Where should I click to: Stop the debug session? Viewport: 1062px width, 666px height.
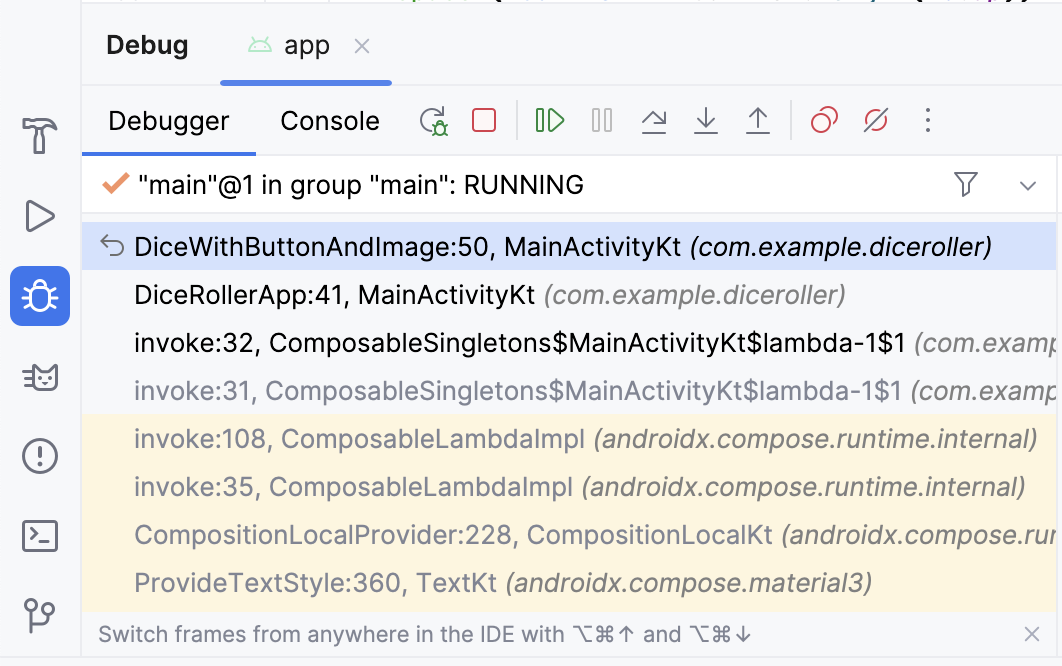pyautogui.click(x=484, y=121)
